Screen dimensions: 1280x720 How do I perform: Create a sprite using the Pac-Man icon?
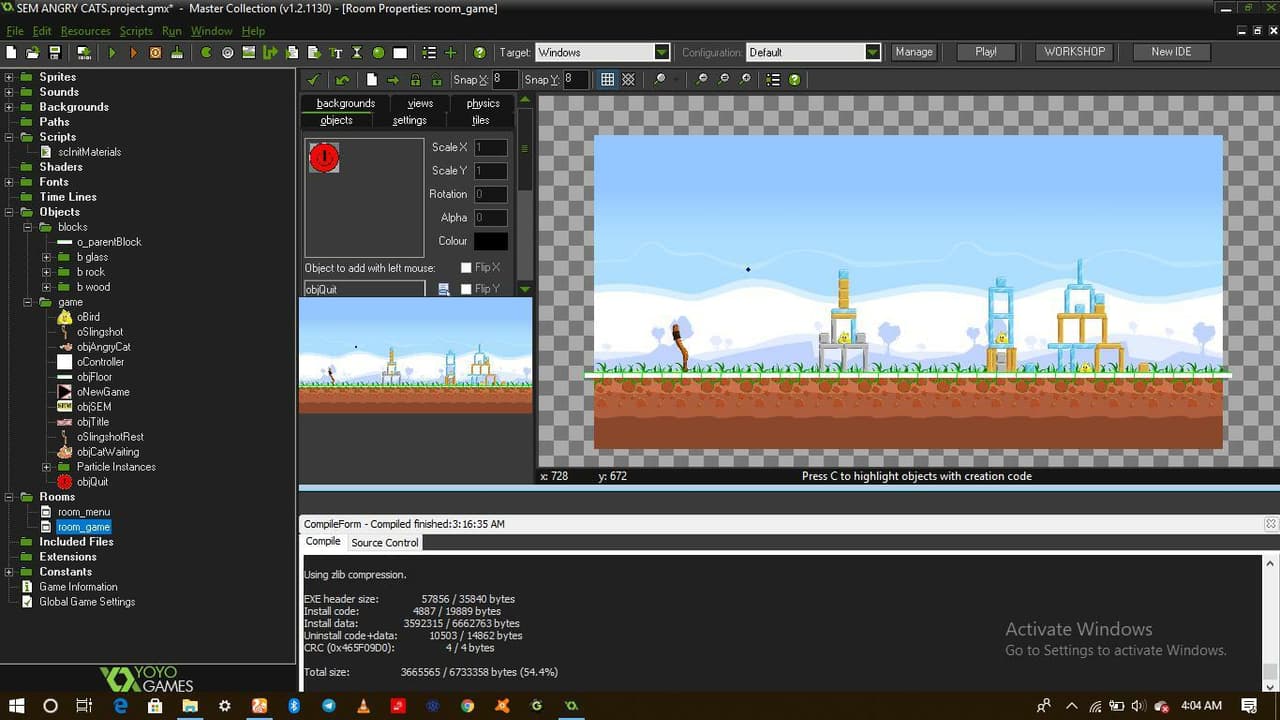pos(206,53)
